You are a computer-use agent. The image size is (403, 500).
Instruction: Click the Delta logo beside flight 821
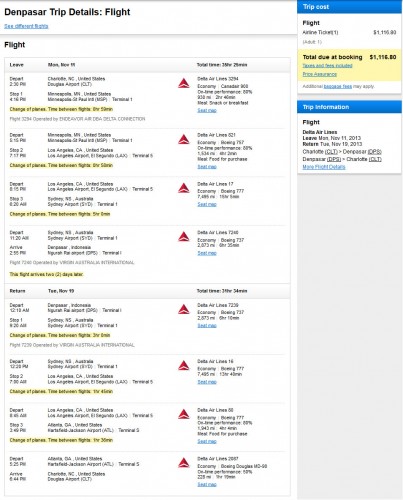(184, 139)
